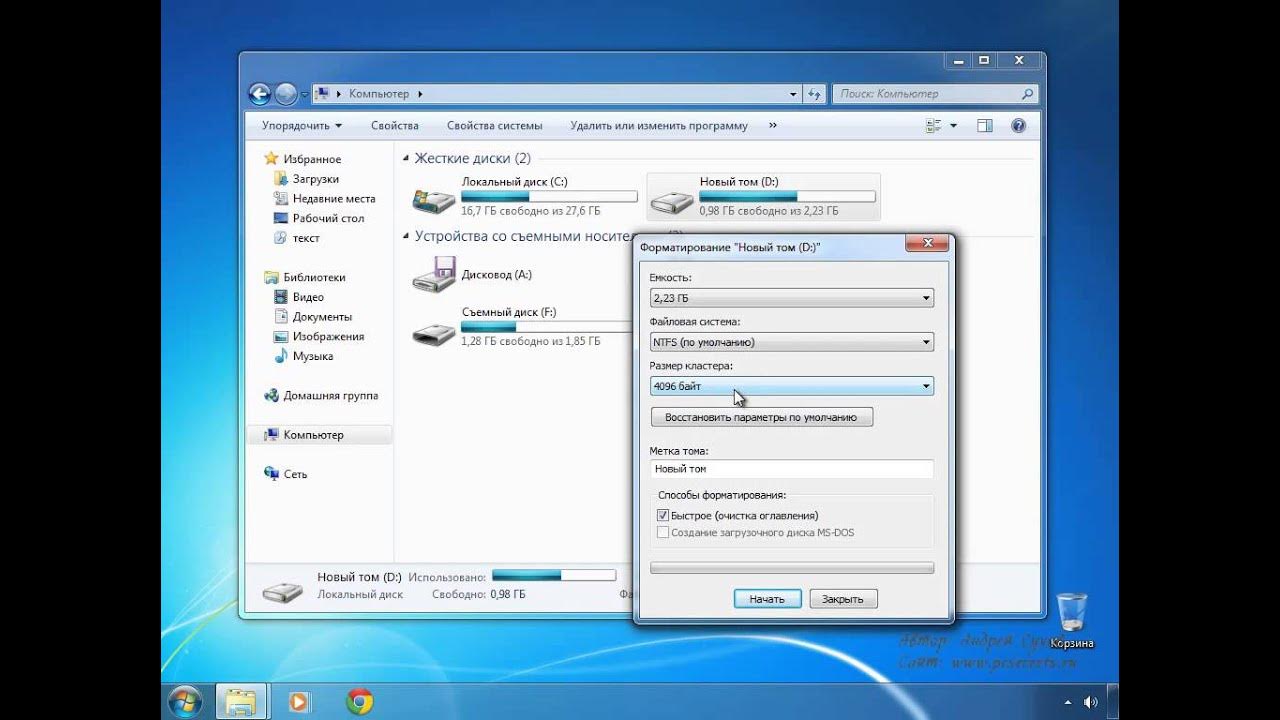The width and height of the screenshot is (1280, 720).
Task: Open Емкость dropdown showing 2,23 ГБ
Action: [792, 298]
